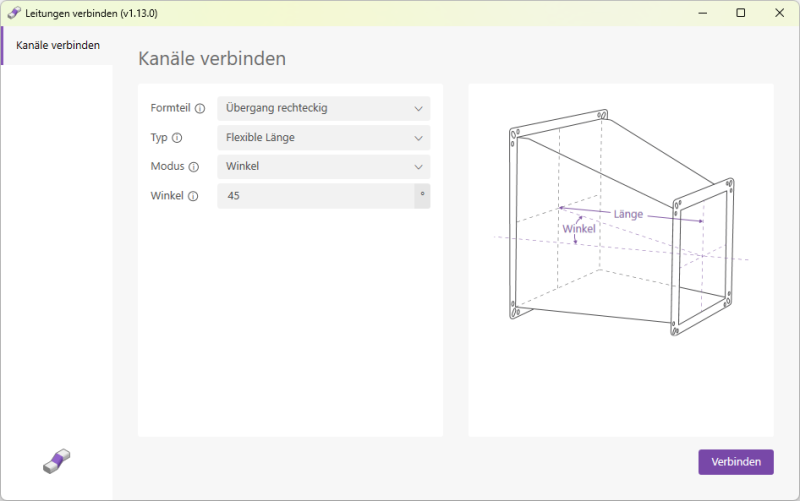Click into the Winkel value field with 45
The height and width of the screenshot is (501, 800).
[316, 196]
